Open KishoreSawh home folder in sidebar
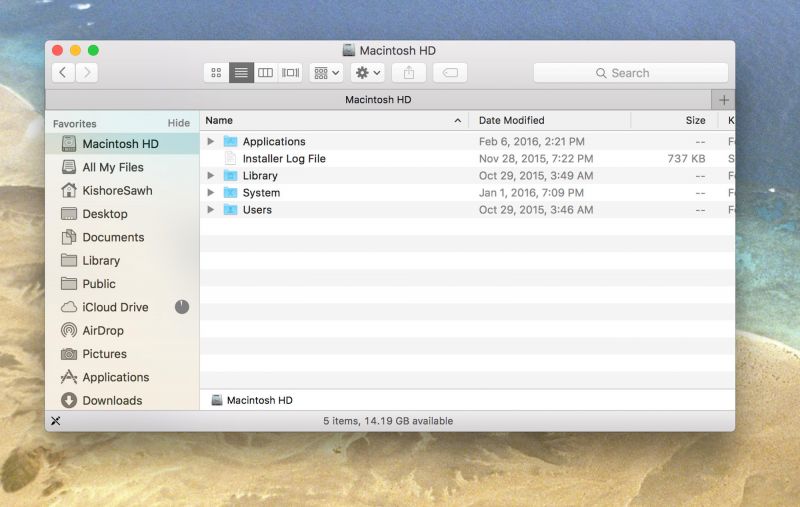800x507 pixels. 122,191
